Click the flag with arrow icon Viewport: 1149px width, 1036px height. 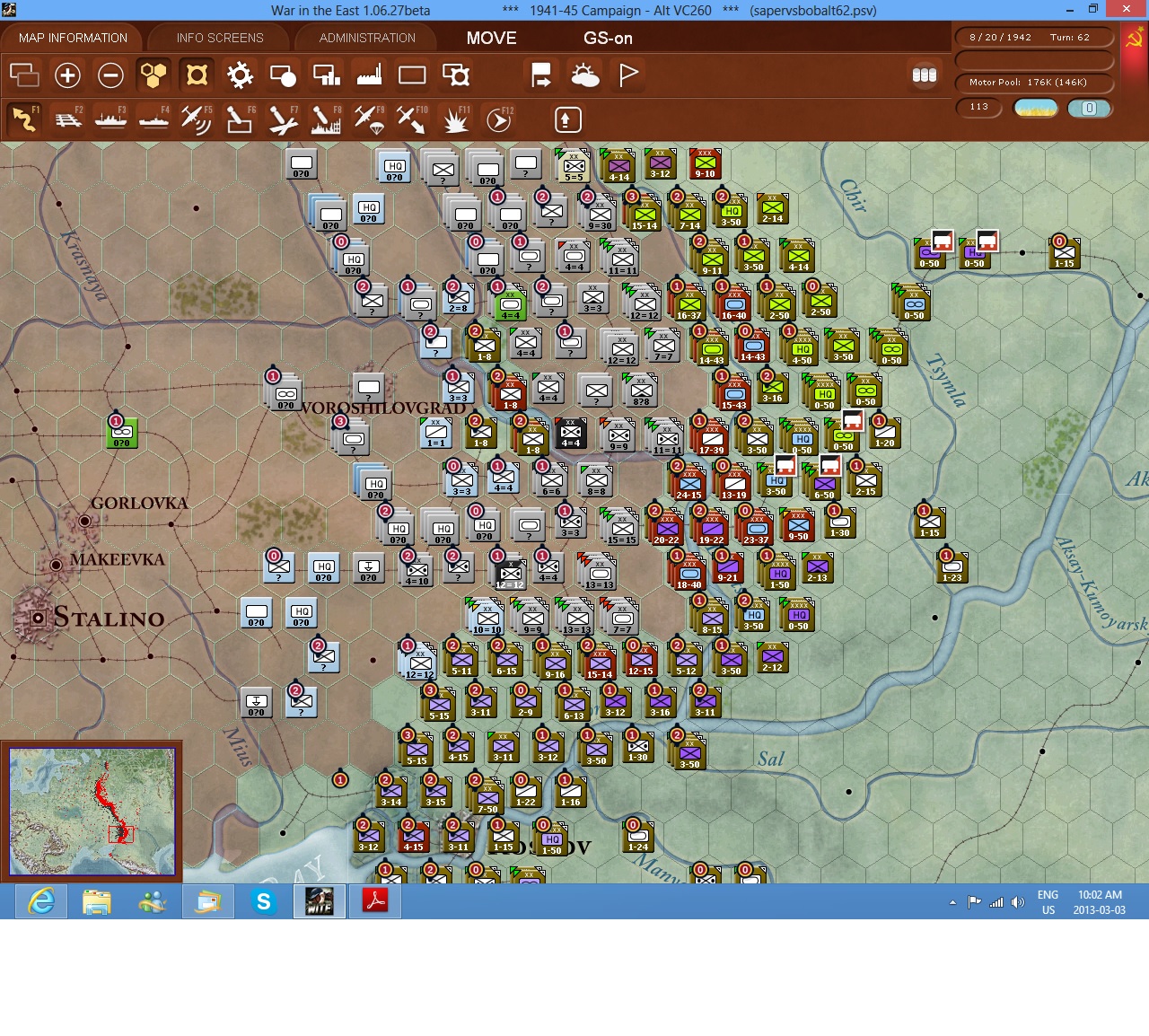click(x=541, y=75)
